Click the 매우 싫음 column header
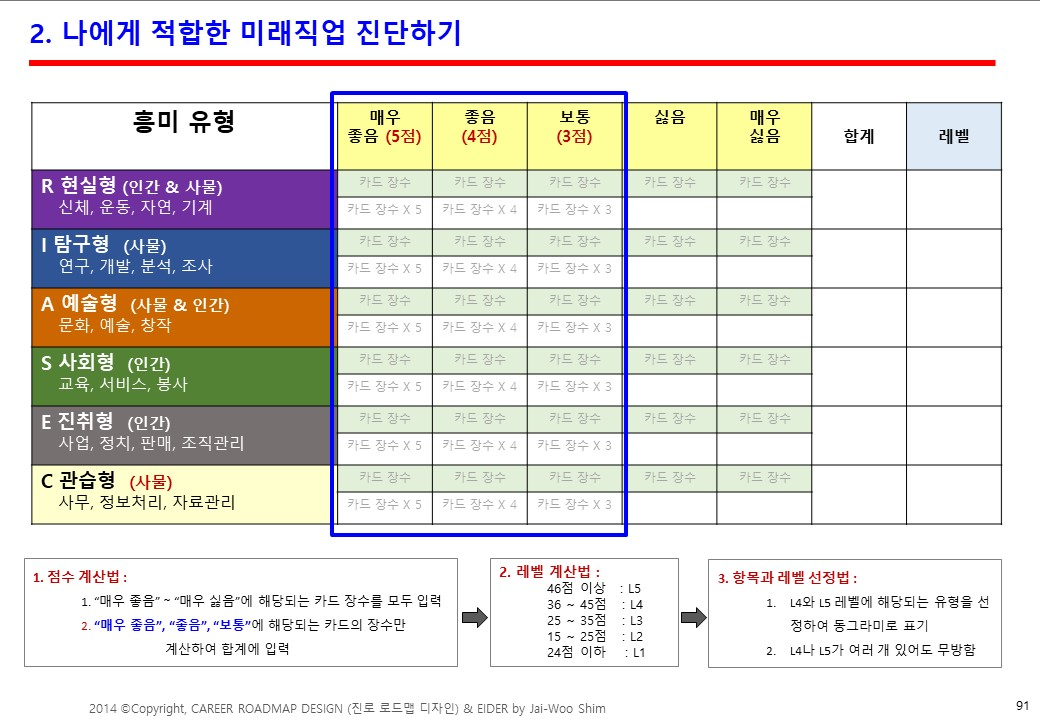 pos(764,136)
